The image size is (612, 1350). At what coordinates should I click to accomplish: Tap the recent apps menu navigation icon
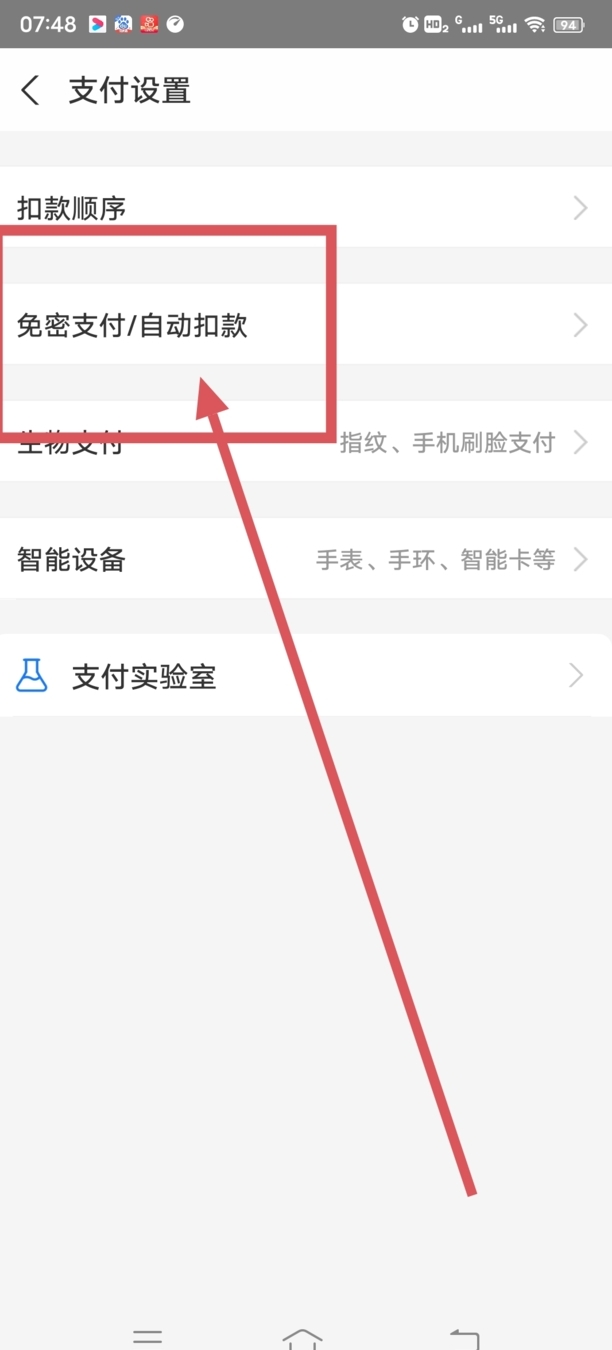pyautogui.click(x=148, y=1338)
